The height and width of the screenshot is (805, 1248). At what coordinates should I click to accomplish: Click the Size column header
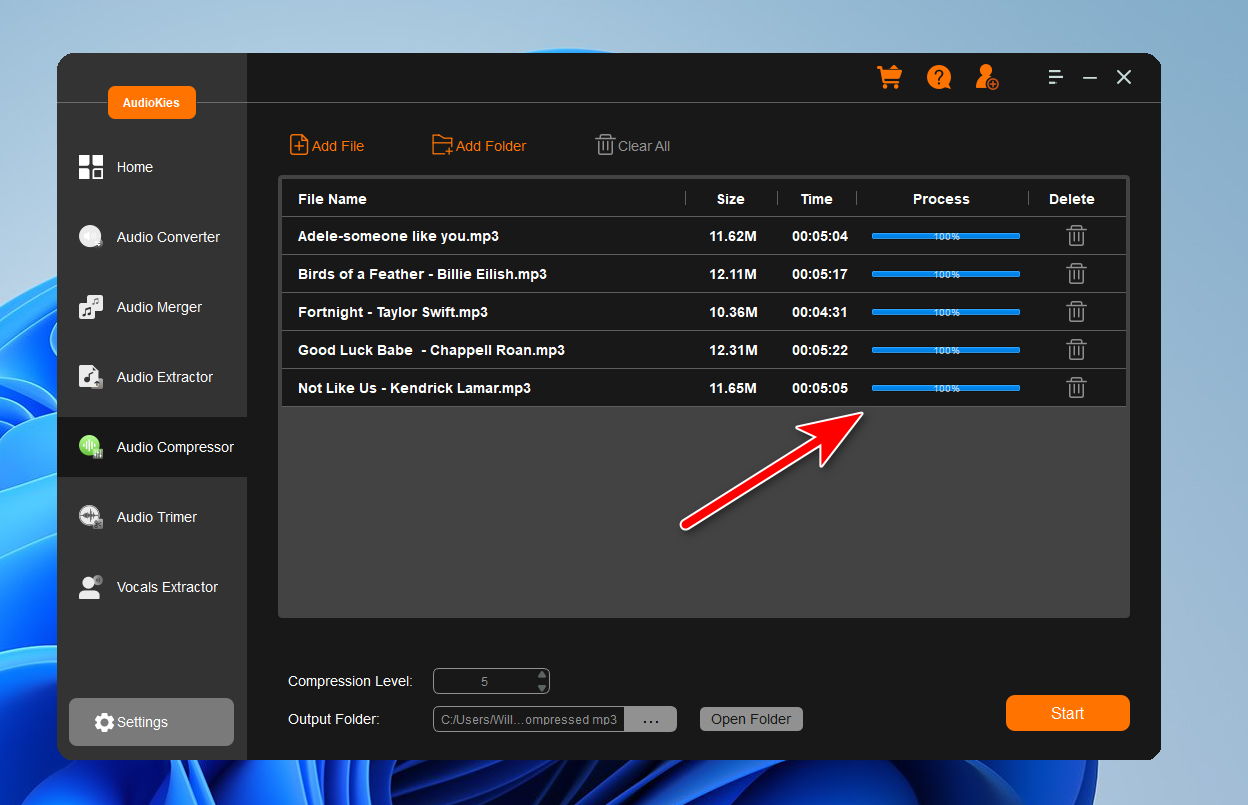[731, 199]
